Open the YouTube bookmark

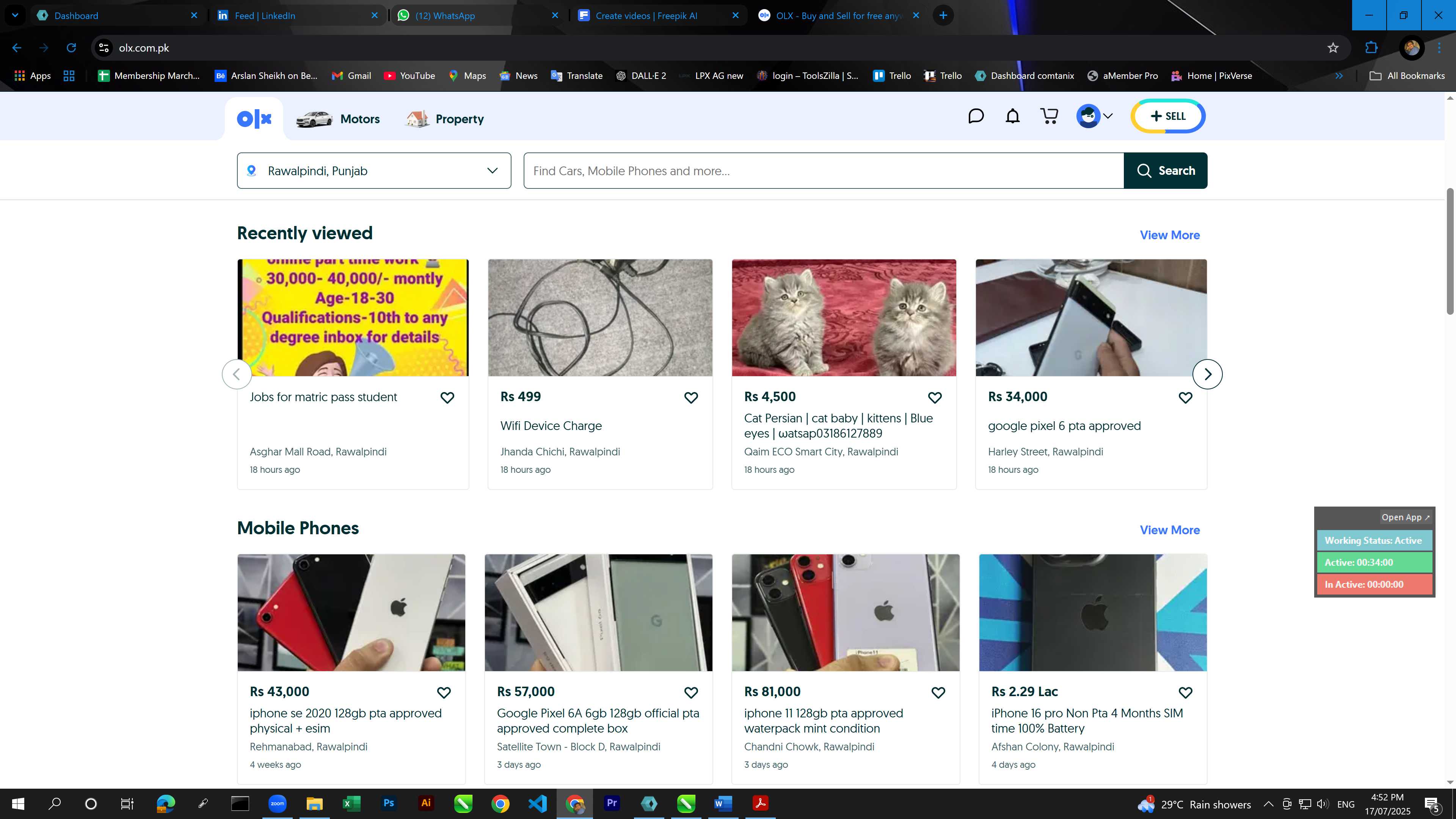point(409,76)
